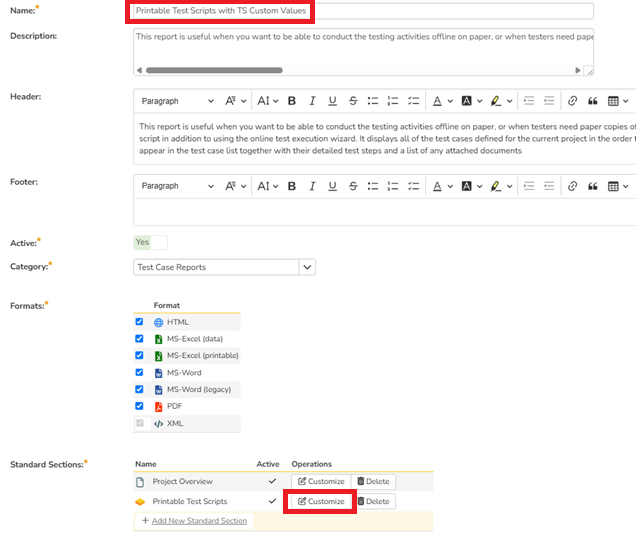Toggle Bold in the Header editor toolbar
The height and width of the screenshot is (536, 636).
click(x=292, y=101)
